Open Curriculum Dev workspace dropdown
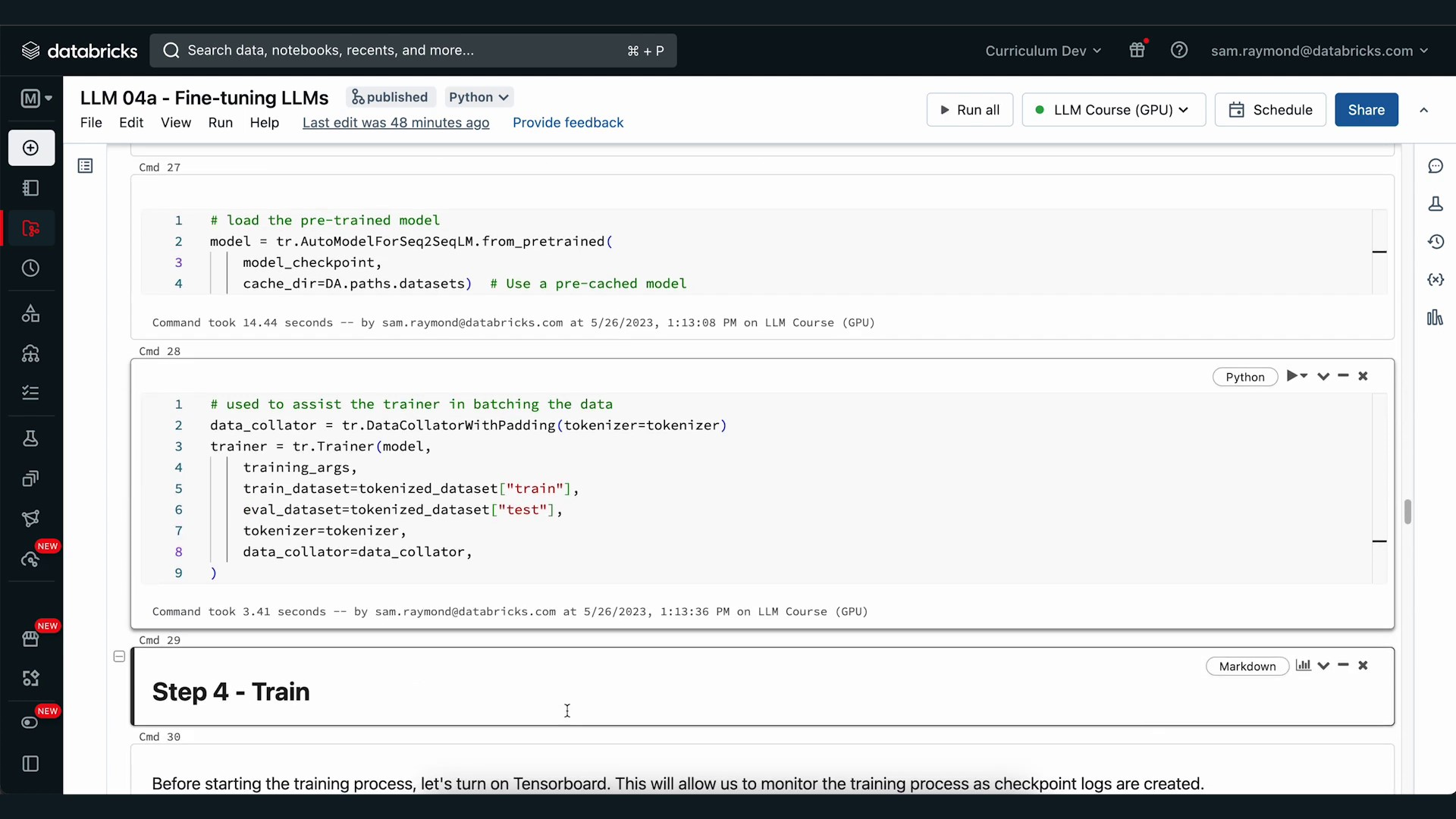1456x819 pixels. click(1043, 51)
